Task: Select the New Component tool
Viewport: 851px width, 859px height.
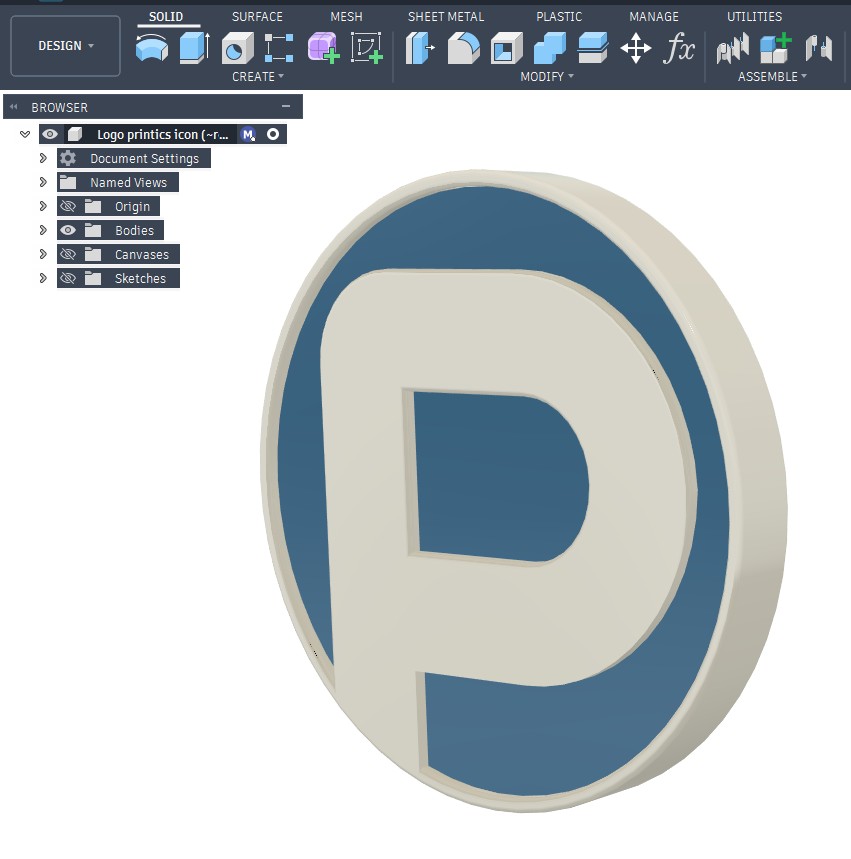Action: pyautogui.click(x=776, y=48)
